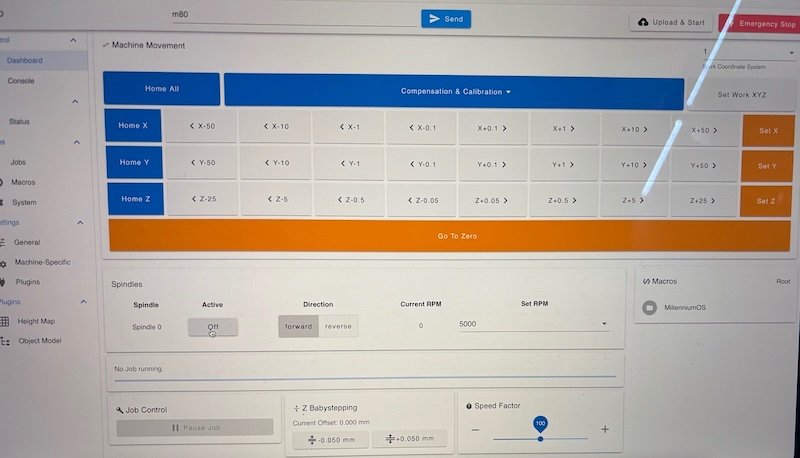Open the Work Coordinate System dropdown

click(x=748, y=53)
